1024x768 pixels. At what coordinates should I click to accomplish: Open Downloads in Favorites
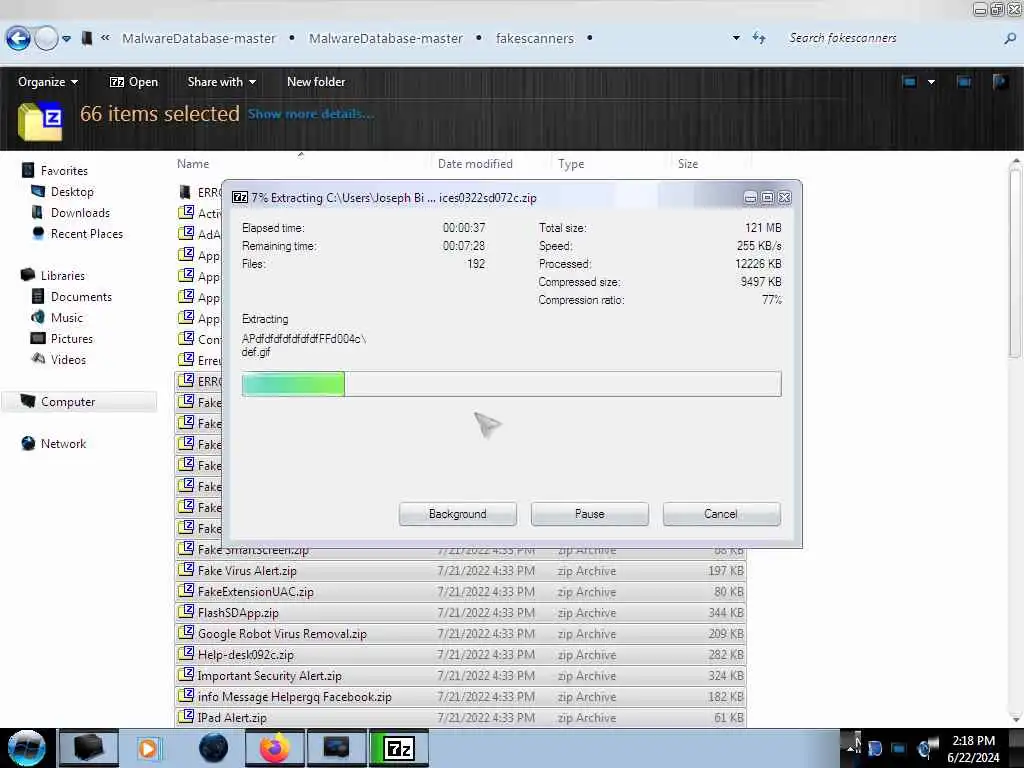(x=80, y=213)
